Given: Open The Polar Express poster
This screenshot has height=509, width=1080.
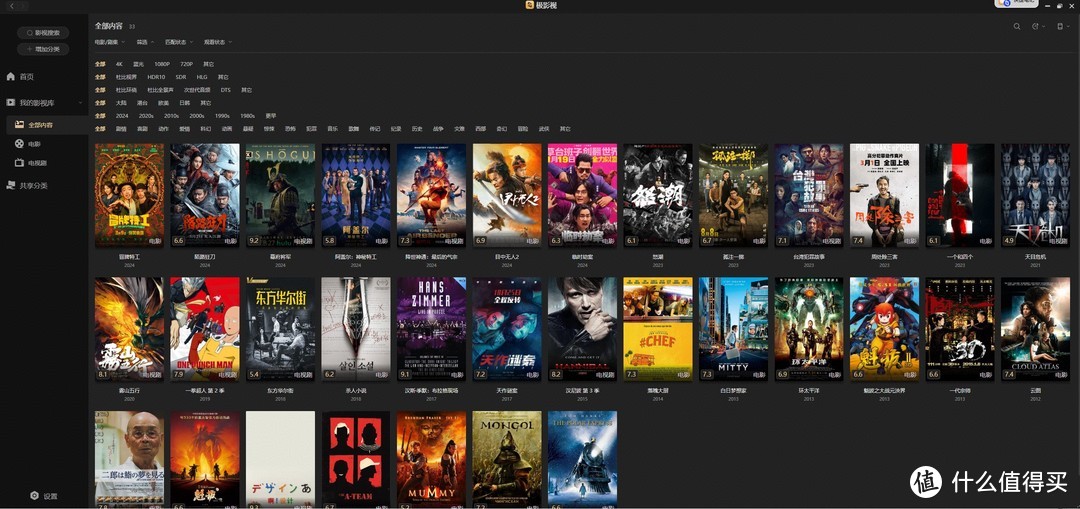Looking at the screenshot, I should (583, 459).
